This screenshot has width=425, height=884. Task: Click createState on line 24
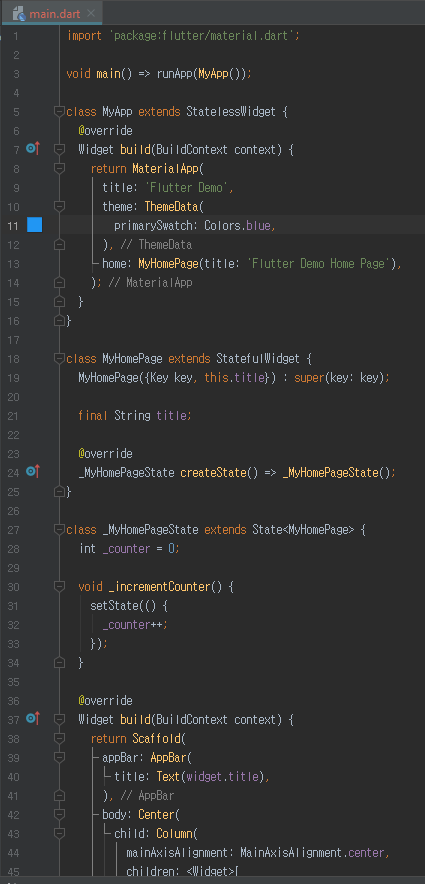213,472
